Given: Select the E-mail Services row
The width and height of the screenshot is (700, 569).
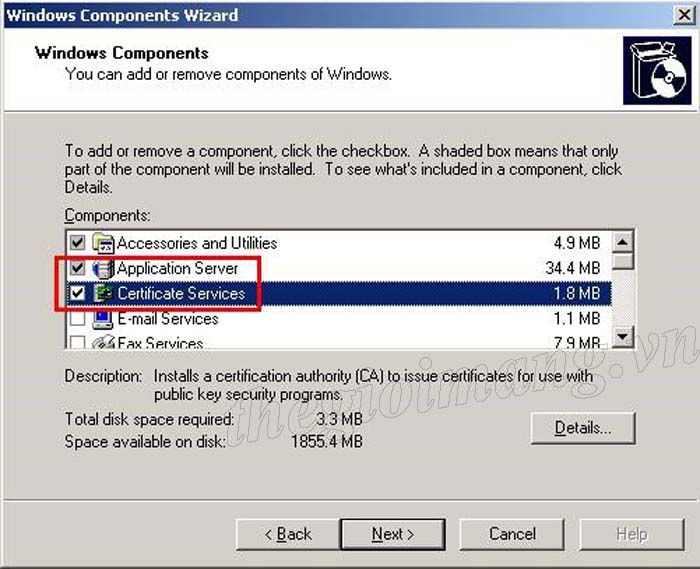Looking at the screenshot, I should pyautogui.click(x=338, y=319).
